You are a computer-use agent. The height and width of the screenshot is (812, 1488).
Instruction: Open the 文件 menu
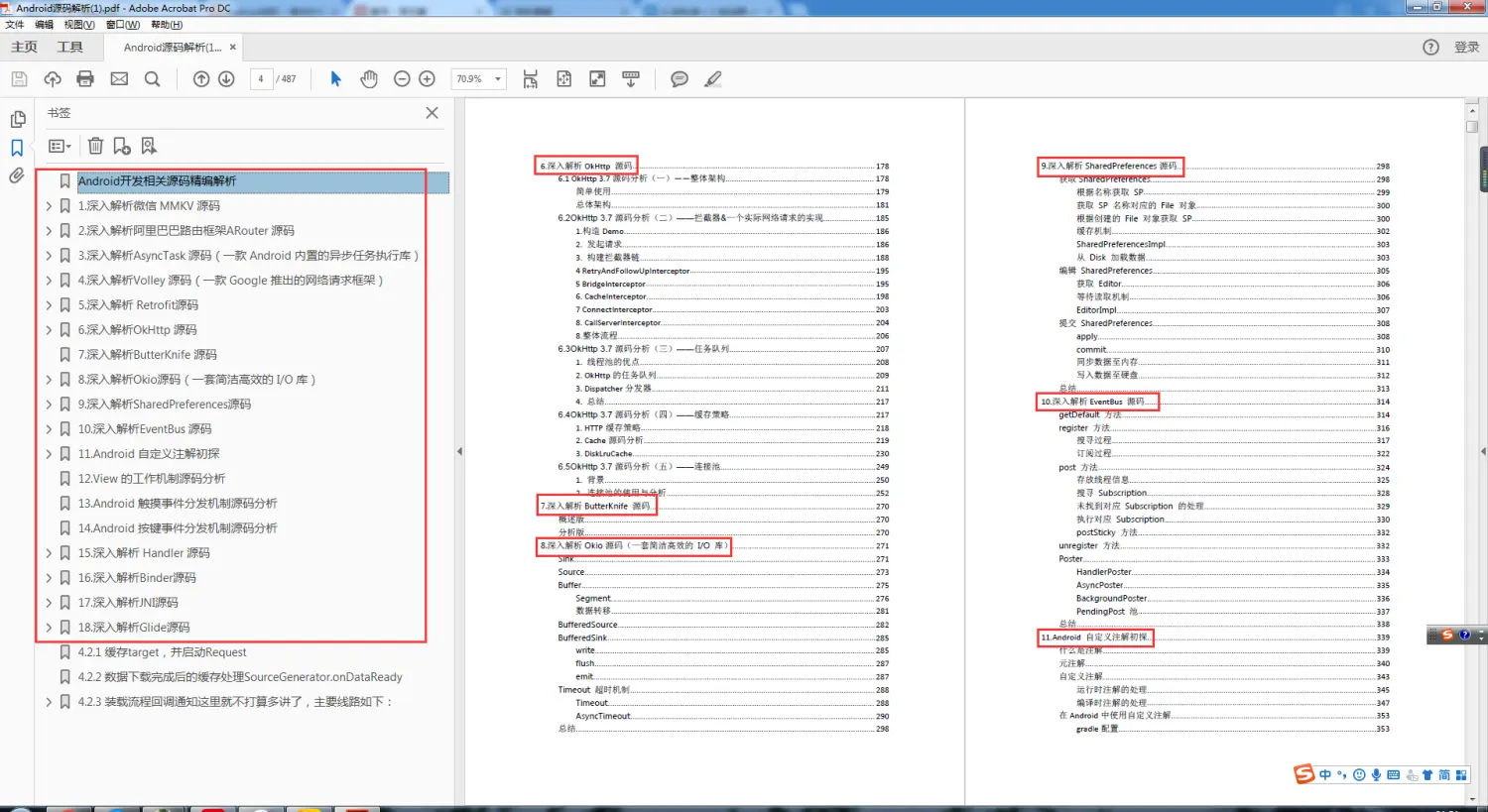coord(15,25)
